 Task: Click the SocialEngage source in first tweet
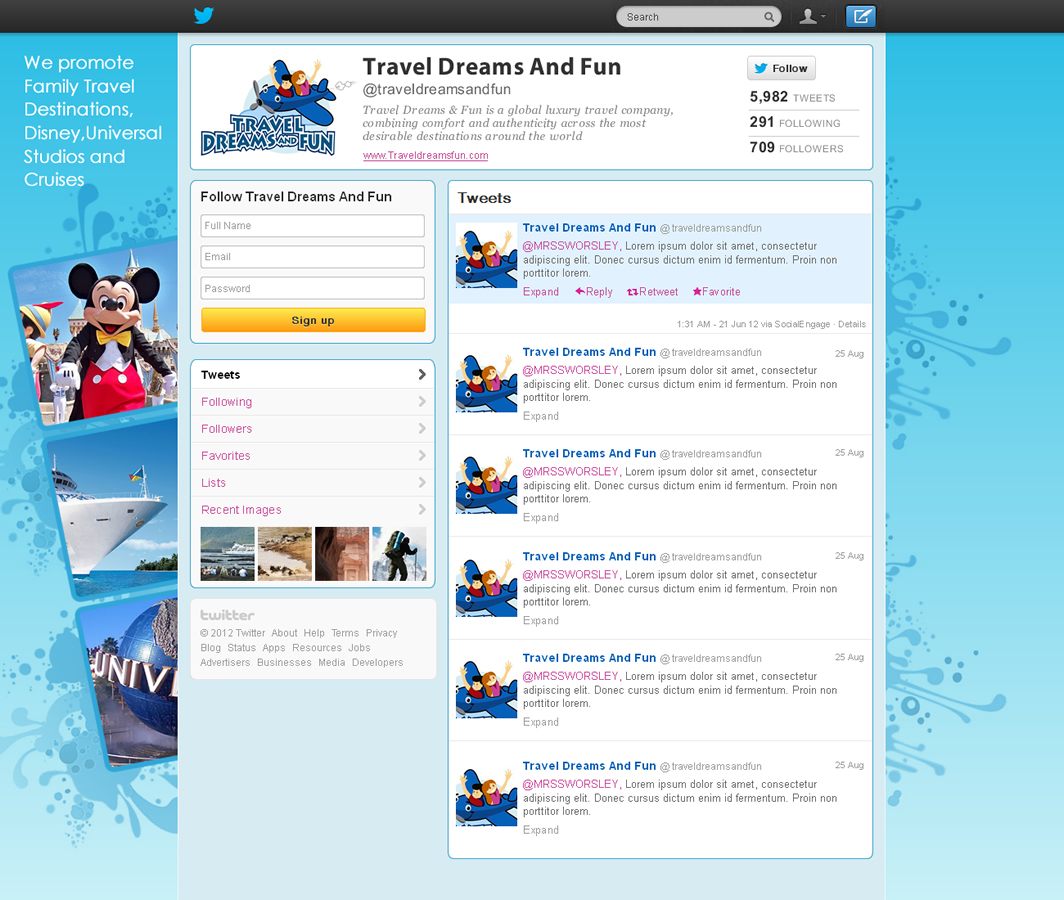tap(802, 324)
